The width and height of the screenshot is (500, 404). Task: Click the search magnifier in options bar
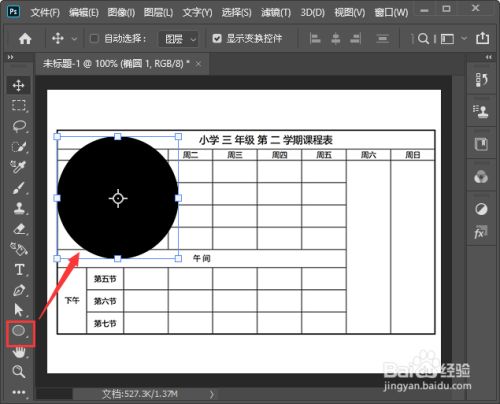tap(423, 39)
